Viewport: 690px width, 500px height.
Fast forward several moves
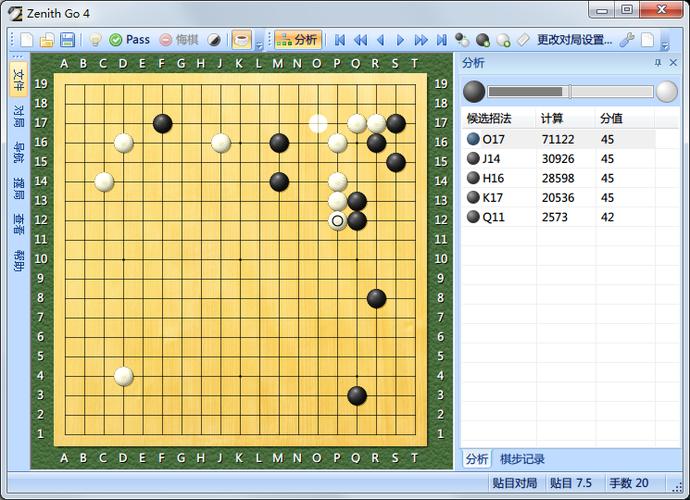pos(421,40)
